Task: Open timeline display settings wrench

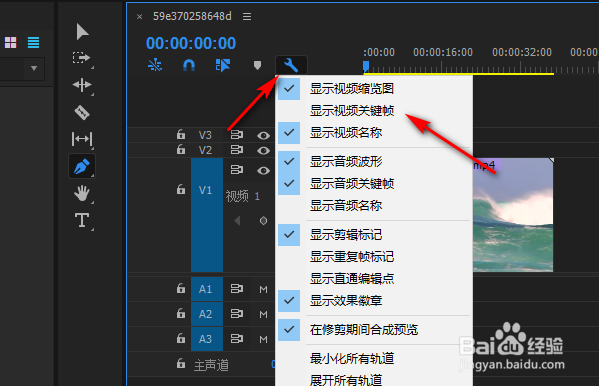Action: (291, 65)
